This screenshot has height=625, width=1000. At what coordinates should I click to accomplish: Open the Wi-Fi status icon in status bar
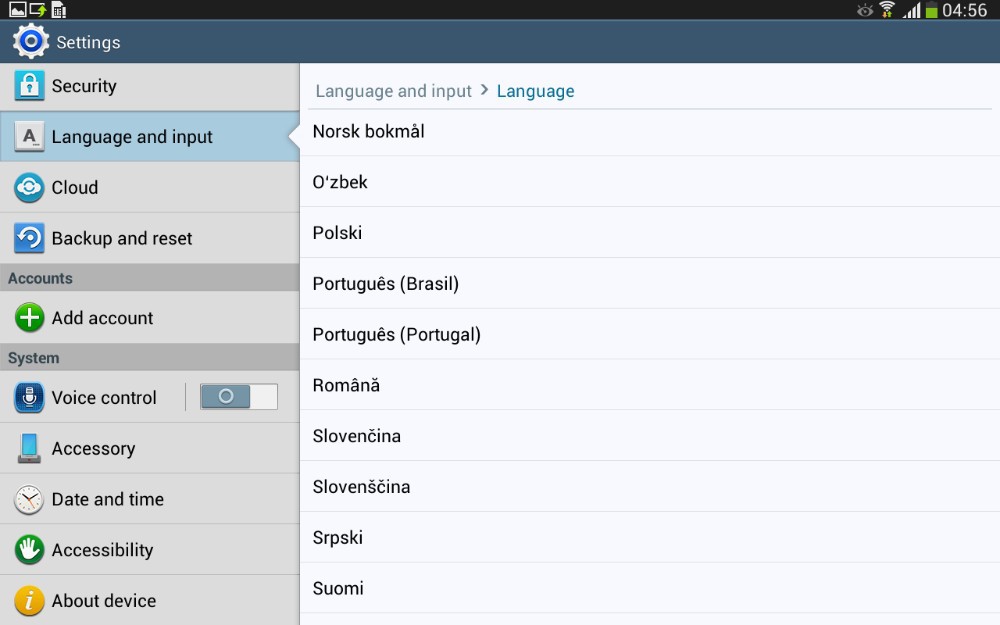(886, 10)
